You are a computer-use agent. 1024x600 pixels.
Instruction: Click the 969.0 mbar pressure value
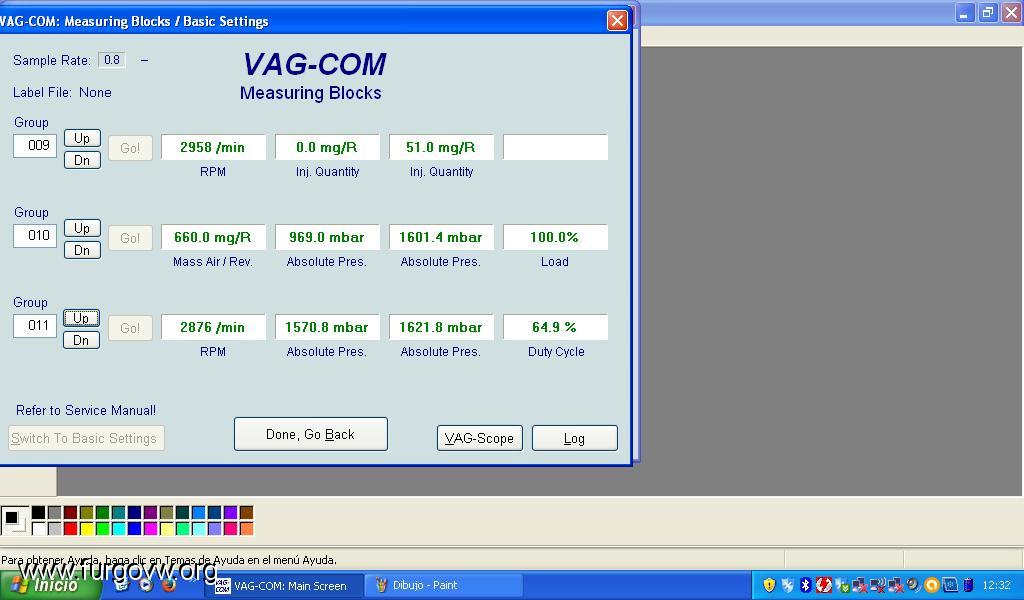pos(327,237)
